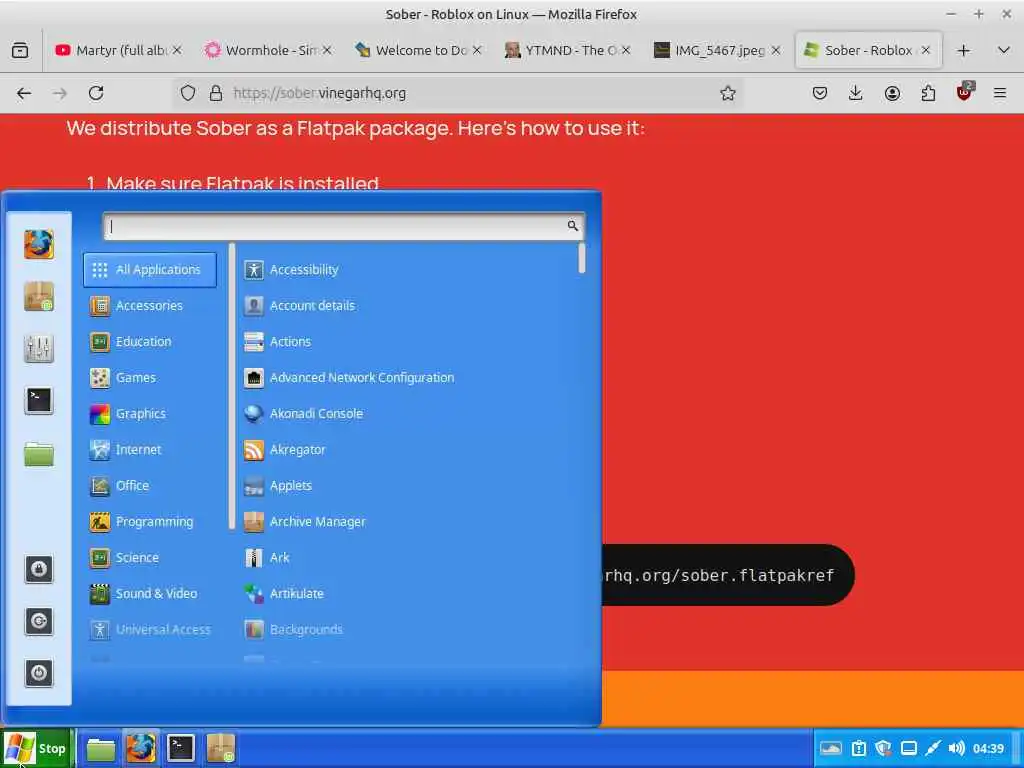Click the Start menu button on the taskbar
Screen dimensions: 1024x768
(x=37, y=748)
